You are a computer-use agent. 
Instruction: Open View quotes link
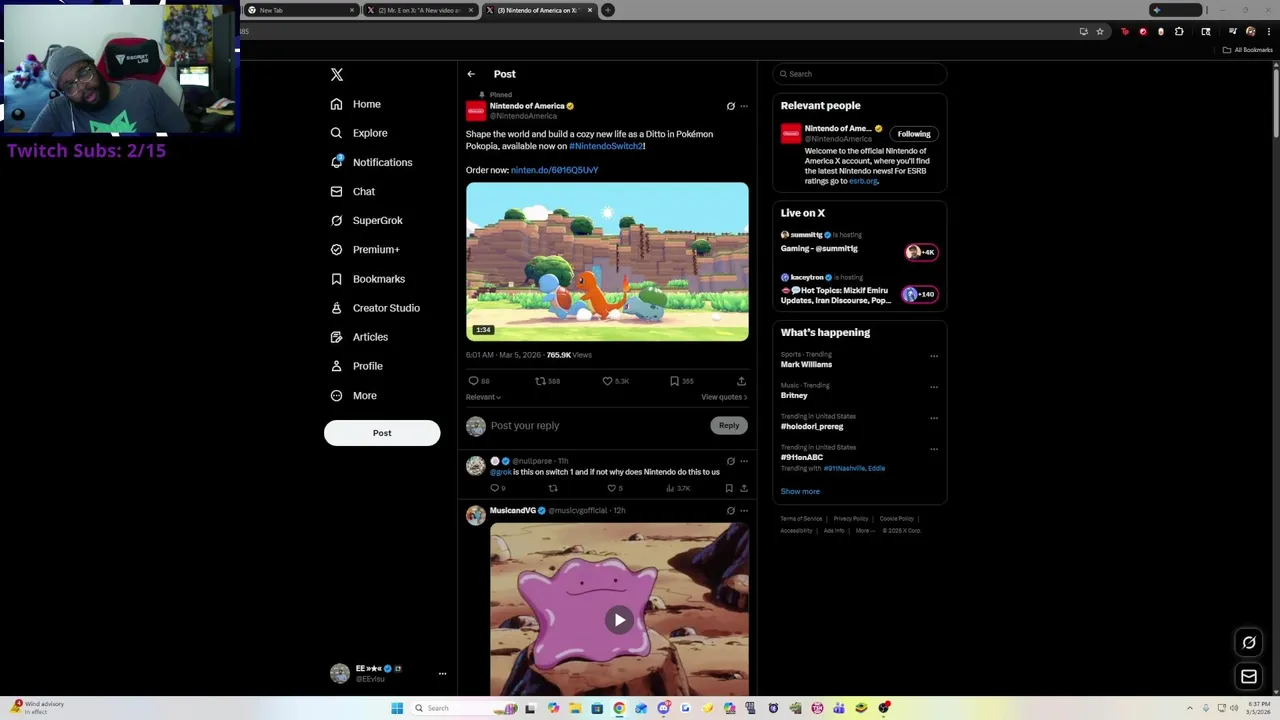click(x=724, y=397)
